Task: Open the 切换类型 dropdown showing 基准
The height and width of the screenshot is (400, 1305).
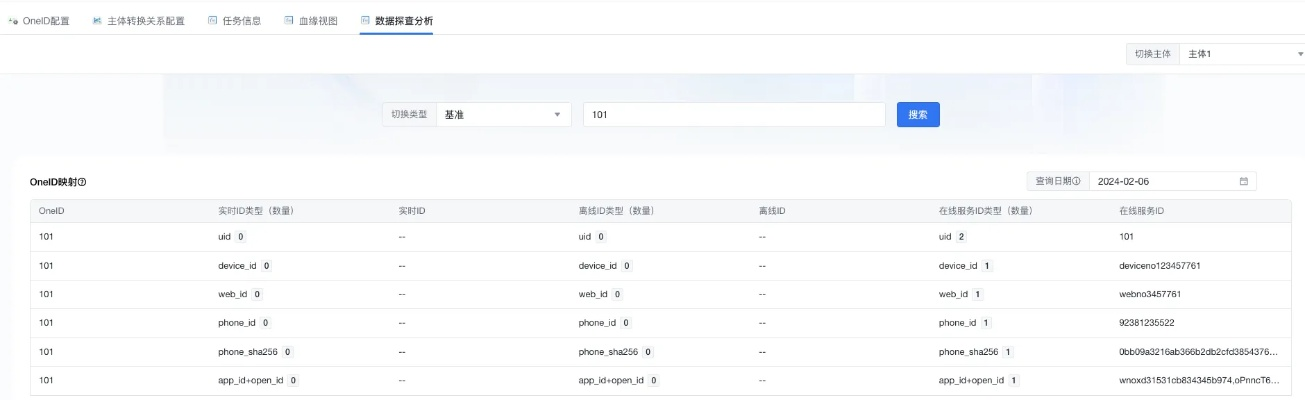Action: pyautogui.click(x=503, y=114)
